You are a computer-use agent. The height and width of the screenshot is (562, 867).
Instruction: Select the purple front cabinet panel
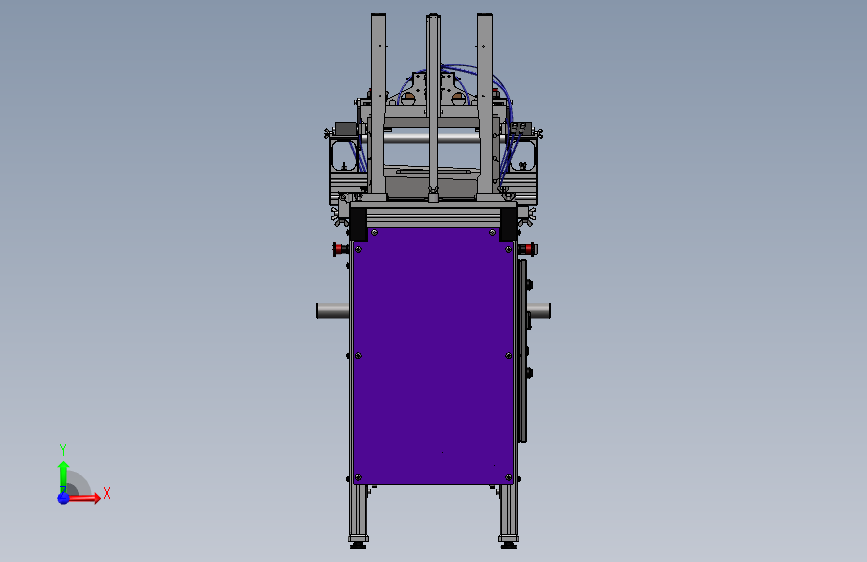(x=433, y=356)
